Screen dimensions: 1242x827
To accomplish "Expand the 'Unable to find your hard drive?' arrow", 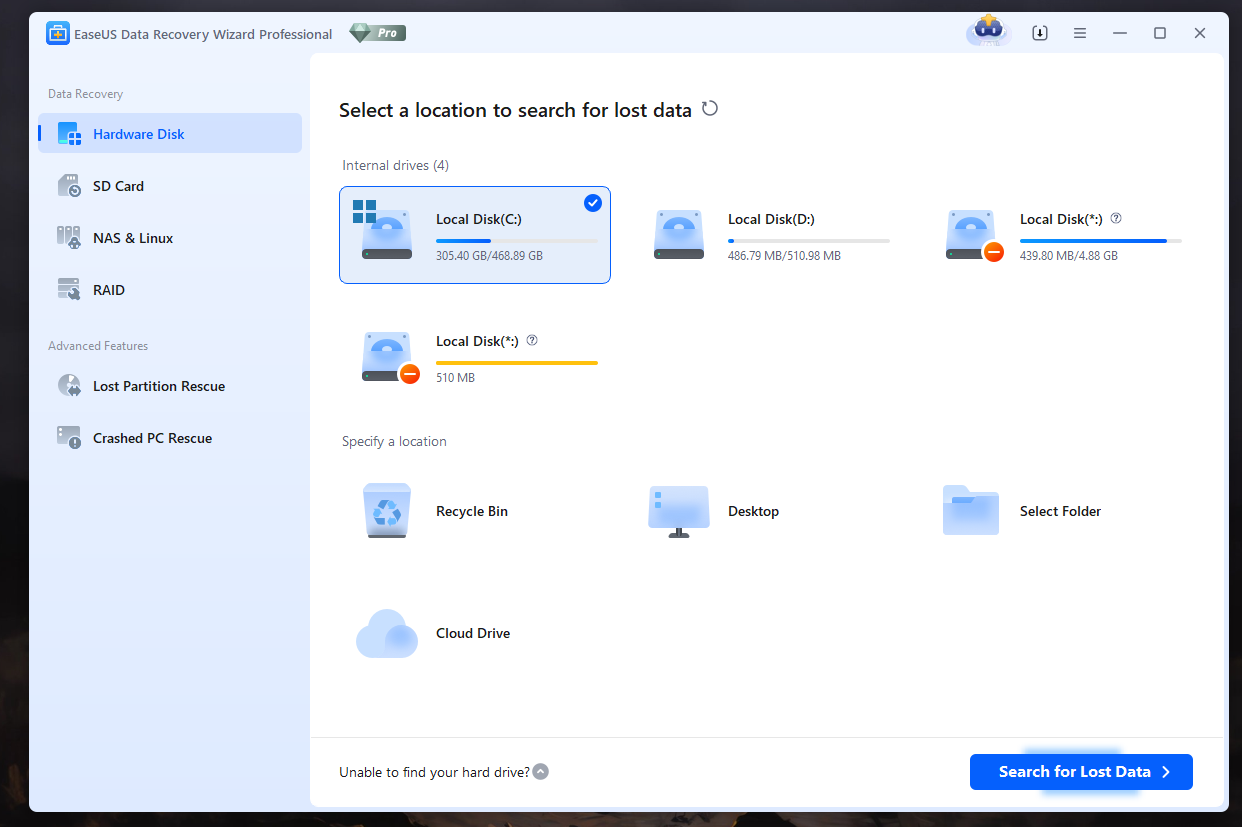I will pyautogui.click(x=541, y=772).
